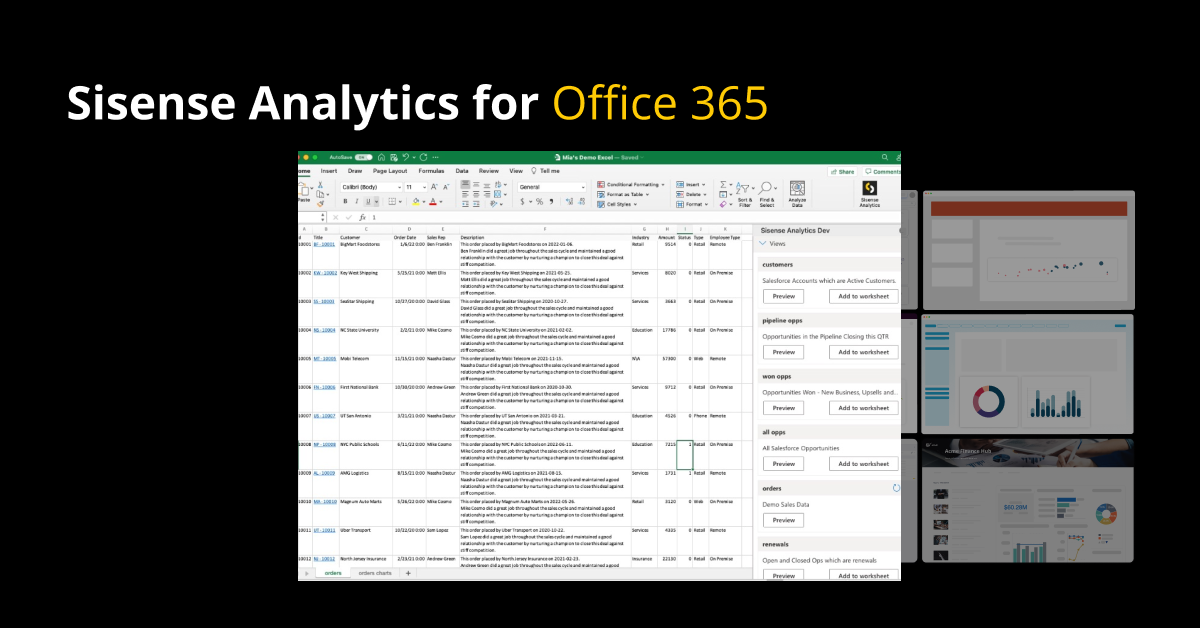The image size is (1200, 628).
Task: Open the BF - 10001 title link
Action: point(322,243)
